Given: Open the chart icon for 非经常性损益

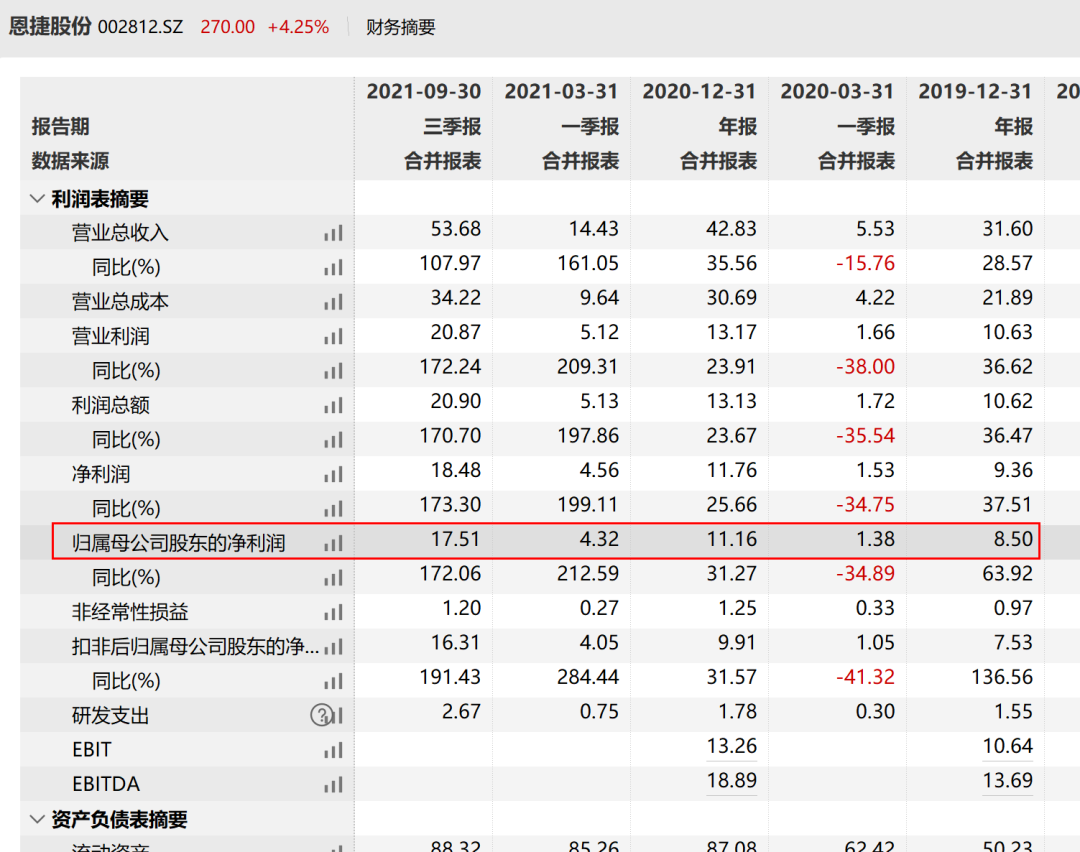Looking at the screenshot, I should [x=333, y=612].
